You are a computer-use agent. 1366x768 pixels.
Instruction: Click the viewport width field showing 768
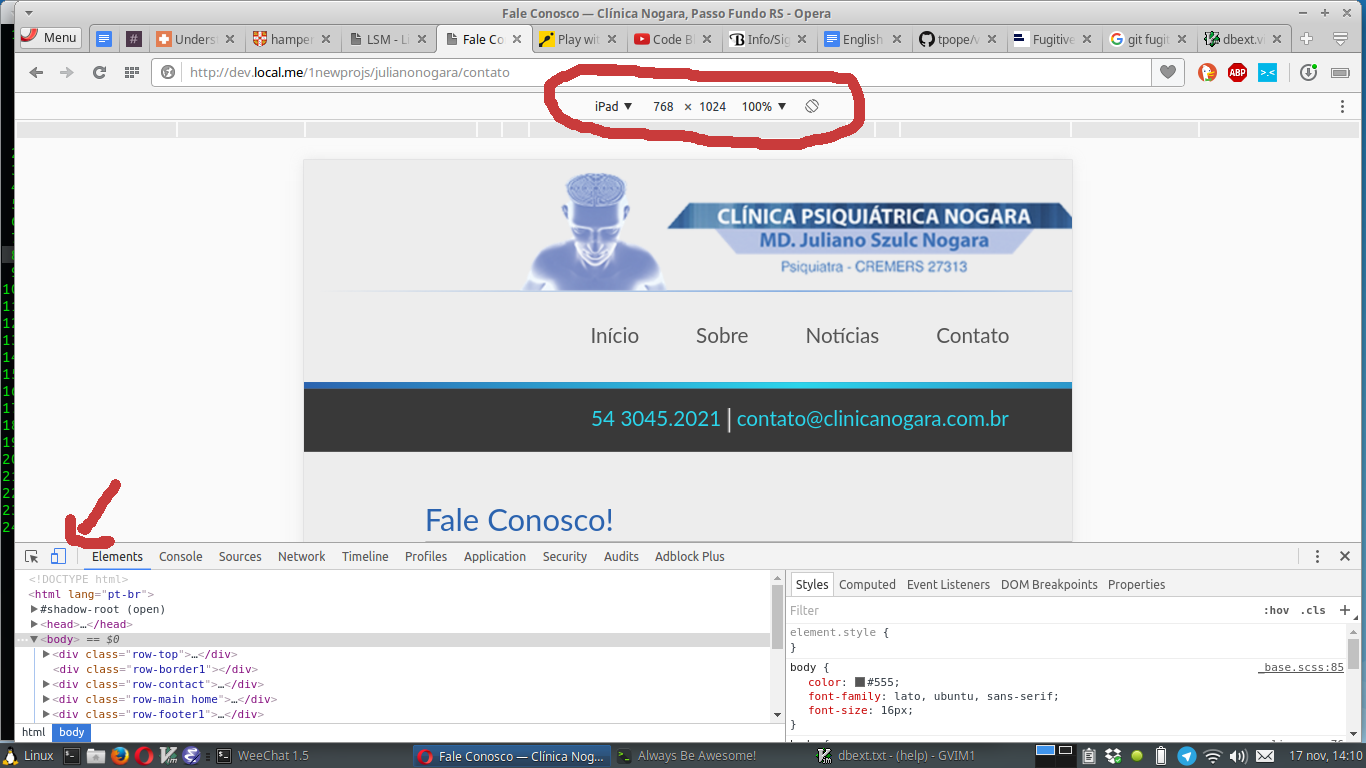663,106
